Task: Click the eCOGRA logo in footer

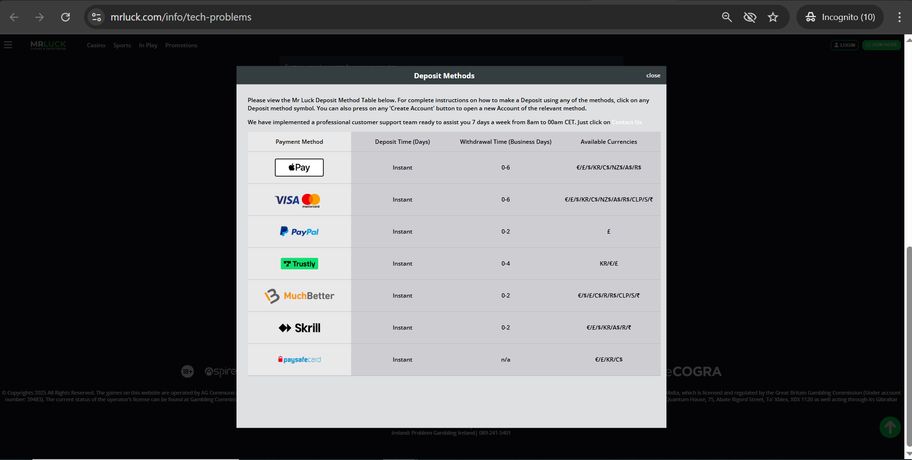Action: tap(694, 371)
